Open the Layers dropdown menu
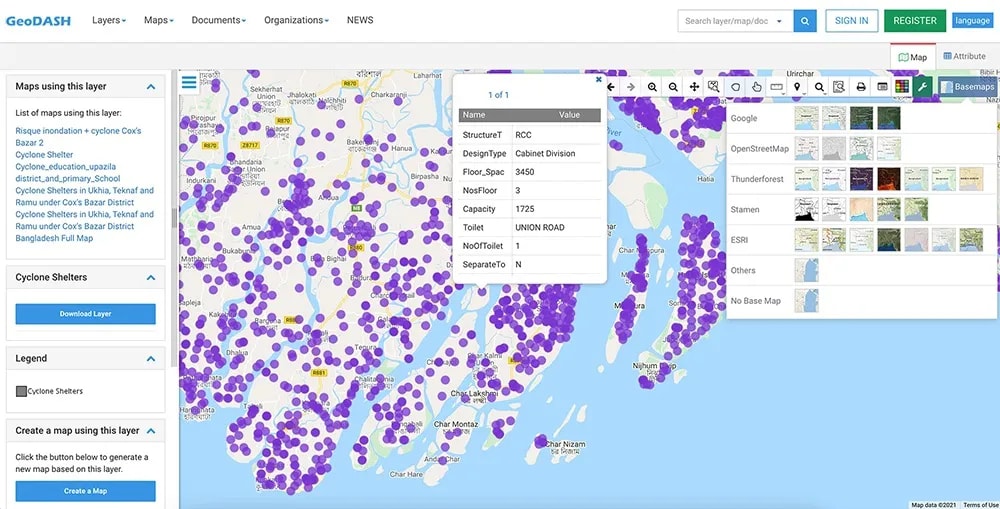Screen dimensions: 1000x509 point(108,20)
